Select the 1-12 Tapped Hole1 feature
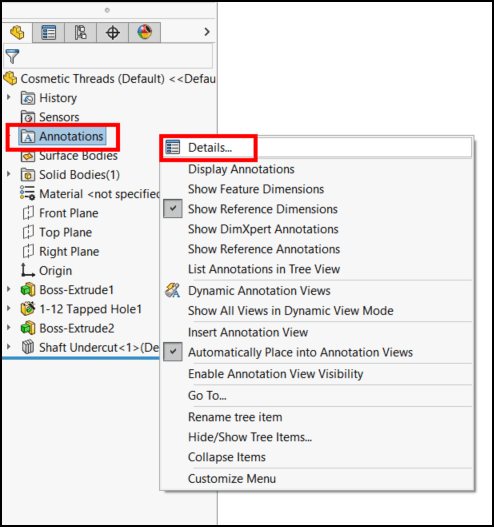Viewport: 494px width, 527px height. click(90, 309)
